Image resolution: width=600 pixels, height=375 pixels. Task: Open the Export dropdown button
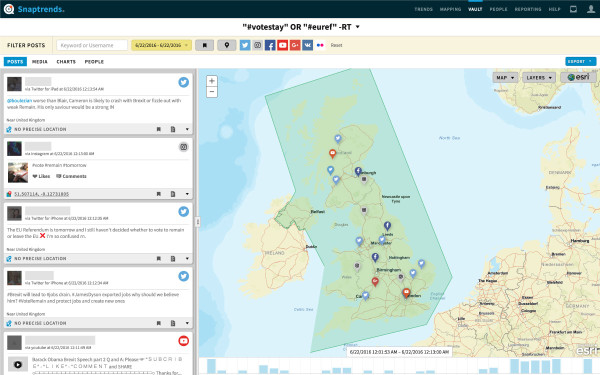[580, 61]
